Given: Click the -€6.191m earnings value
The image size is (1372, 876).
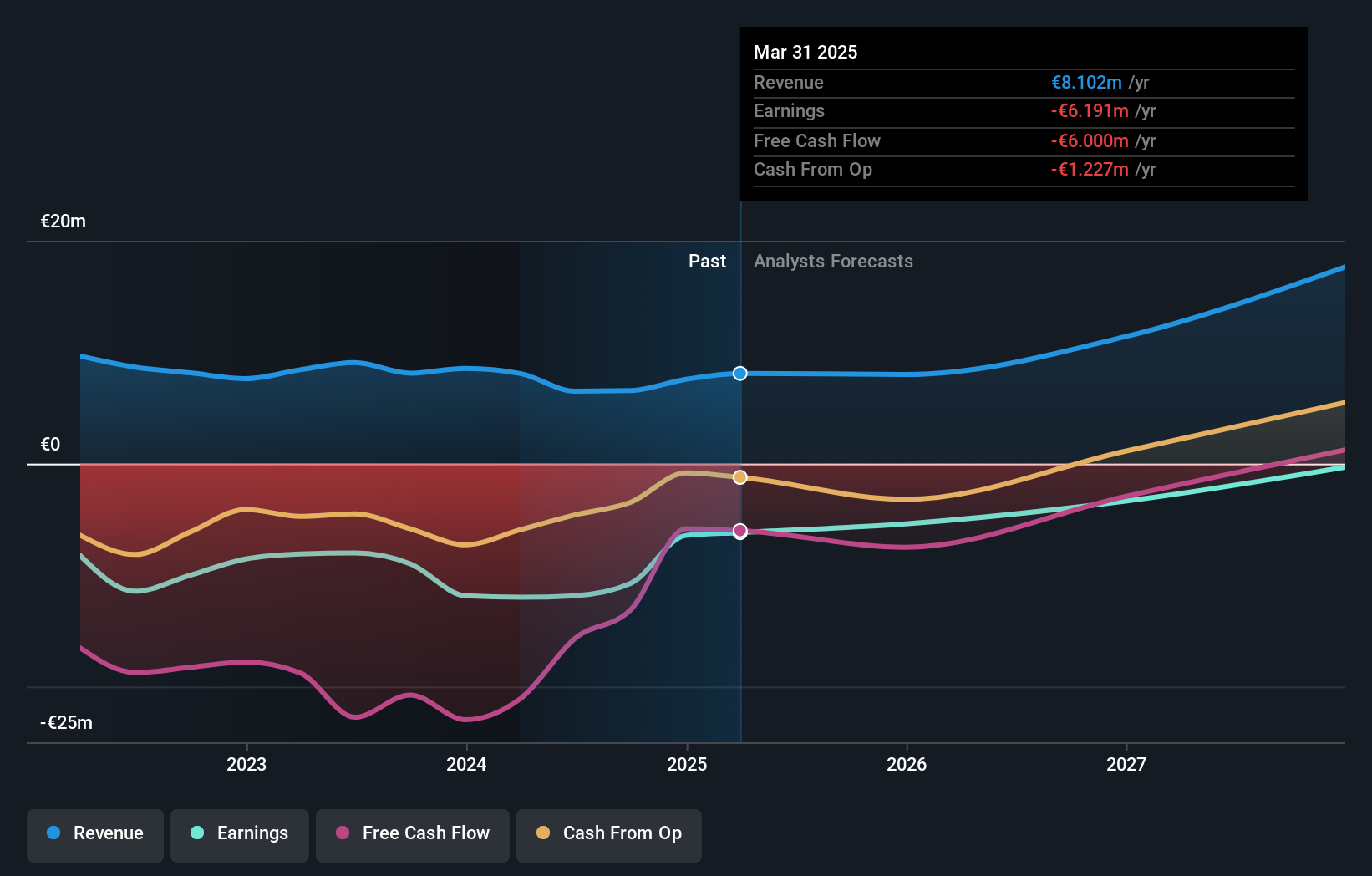Looking at the screenshot, I should [1090, 111].
